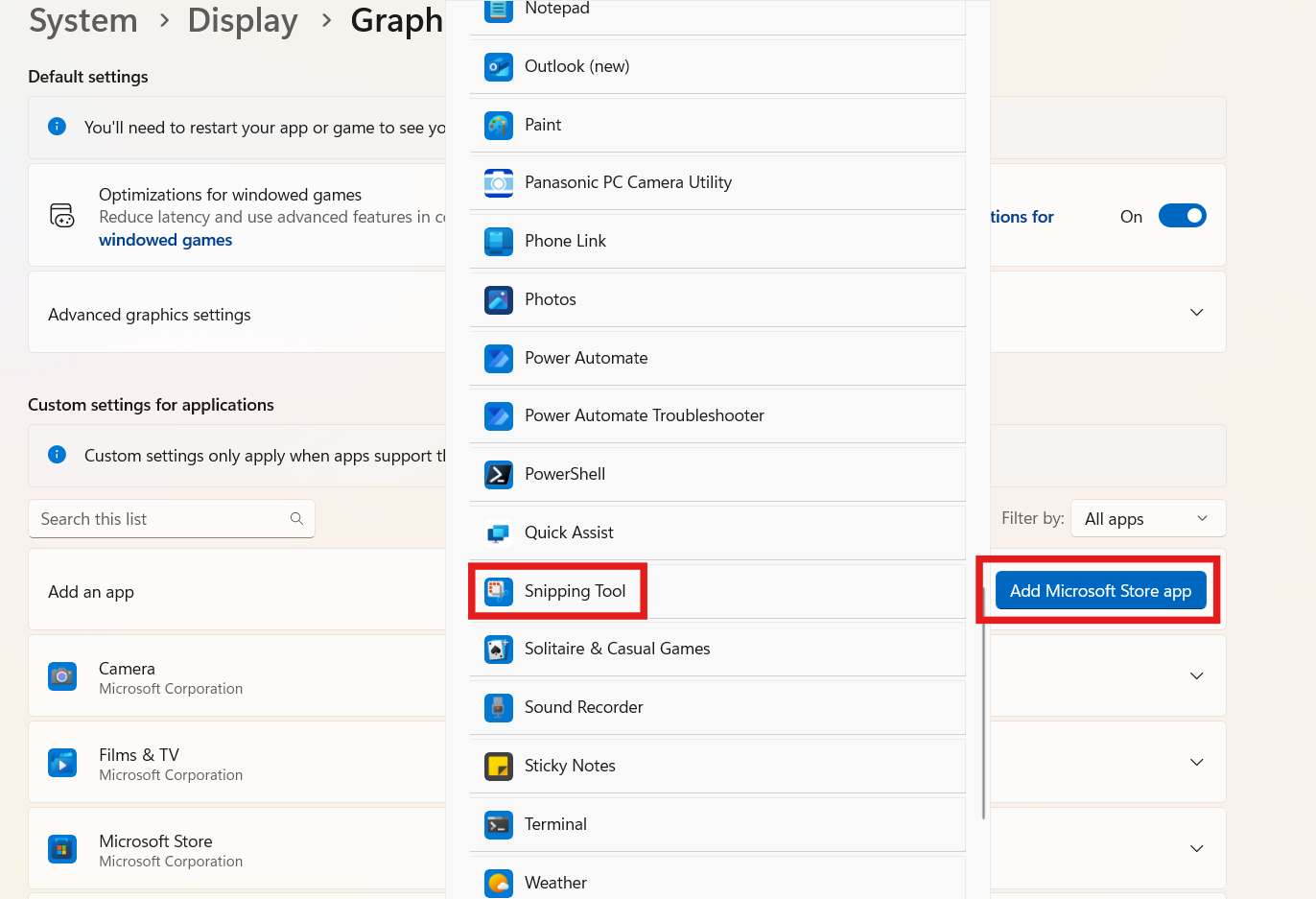Open the Display breadcrumb menu item
This screenshot has width=1316, height=899.
point(243,20)
